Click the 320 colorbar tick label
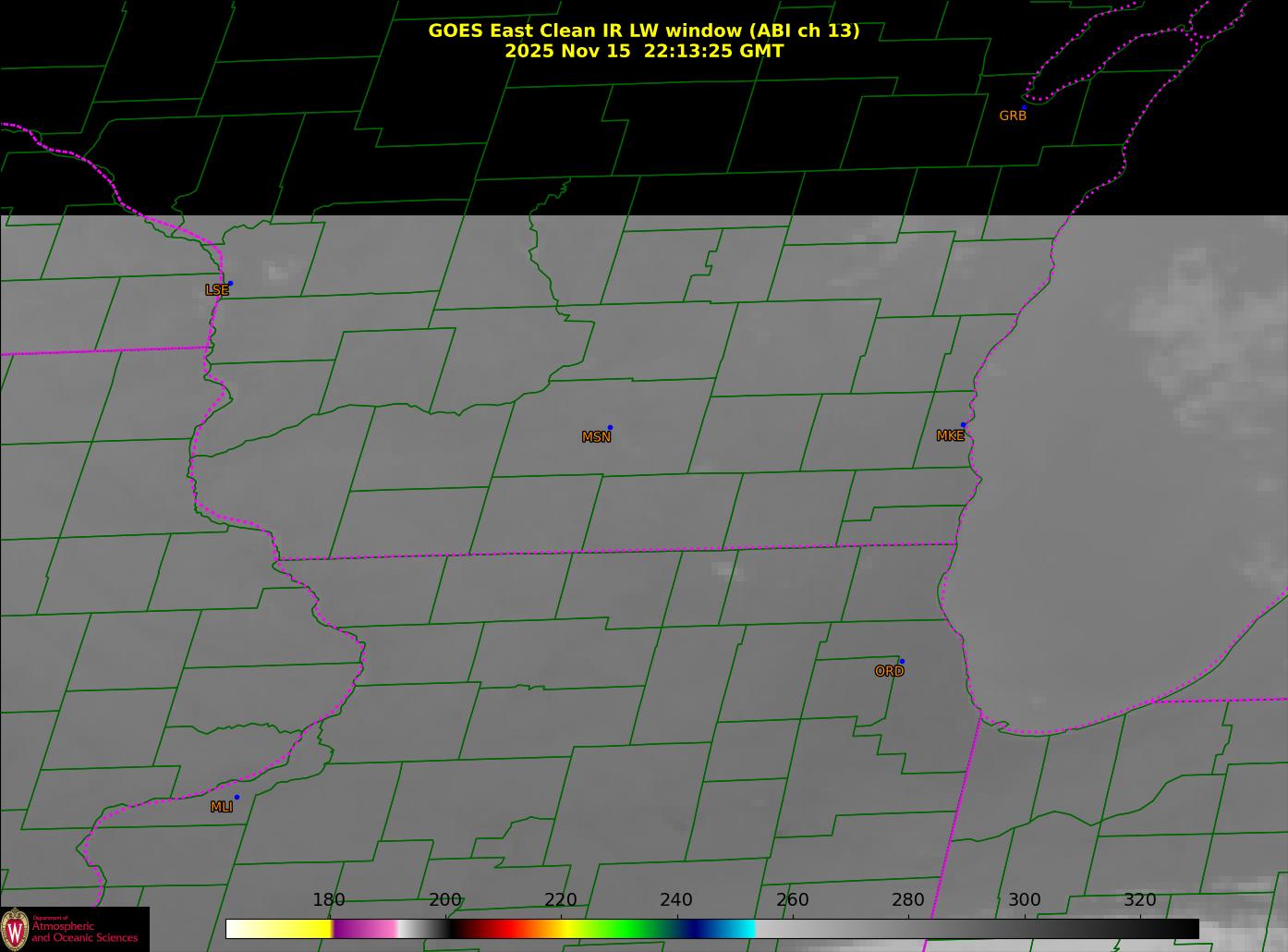Viewport: 1288px width, 952px height. pyautogui.click(x=1139, y=900)
